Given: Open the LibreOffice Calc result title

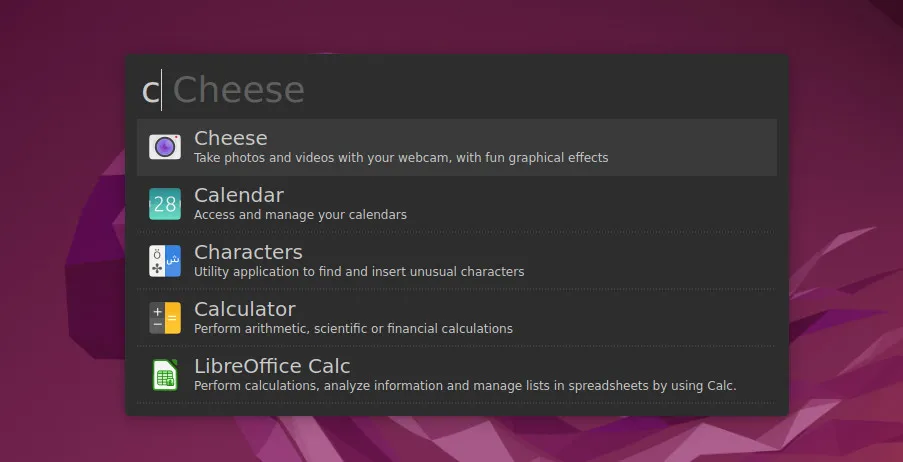Looking at the screenshot, I should [x=272, y=366].
